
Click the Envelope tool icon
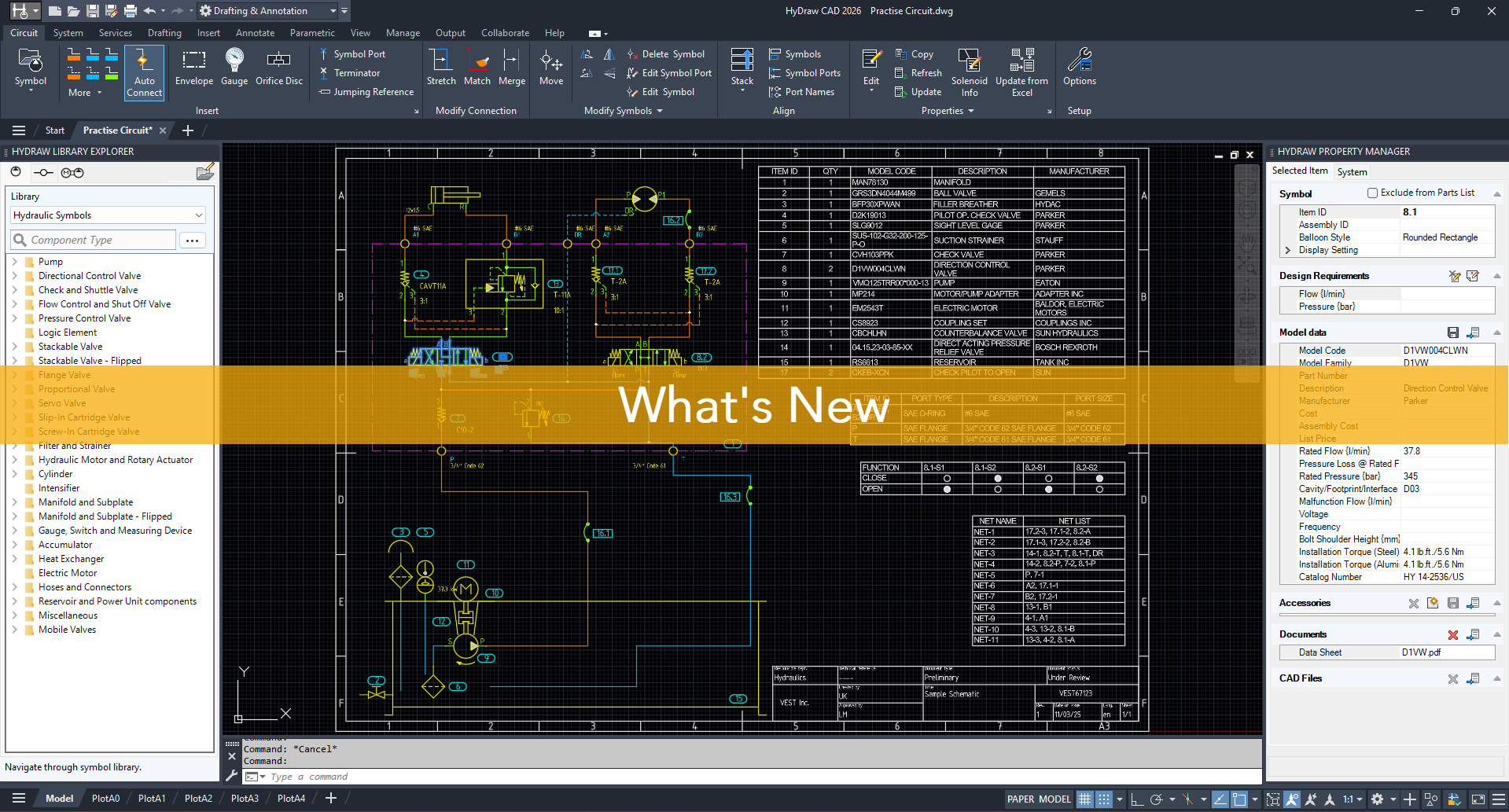(193, 63)
